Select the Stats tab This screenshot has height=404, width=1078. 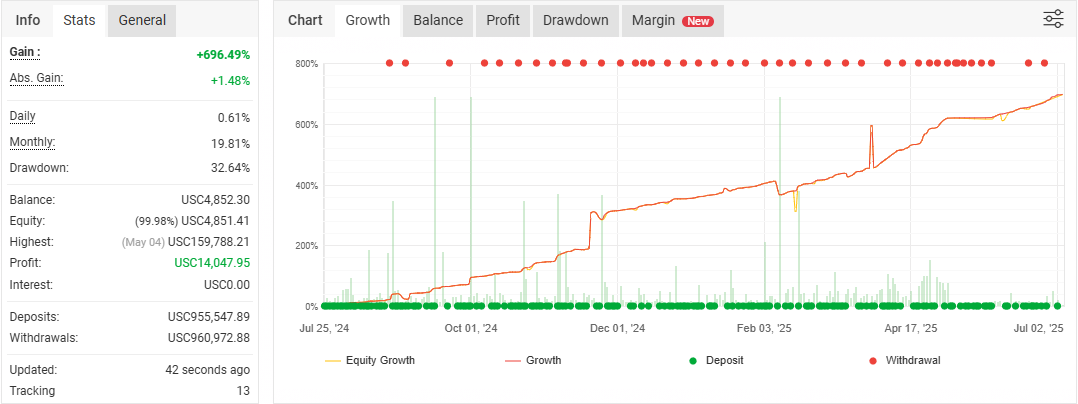coord(78,20)
